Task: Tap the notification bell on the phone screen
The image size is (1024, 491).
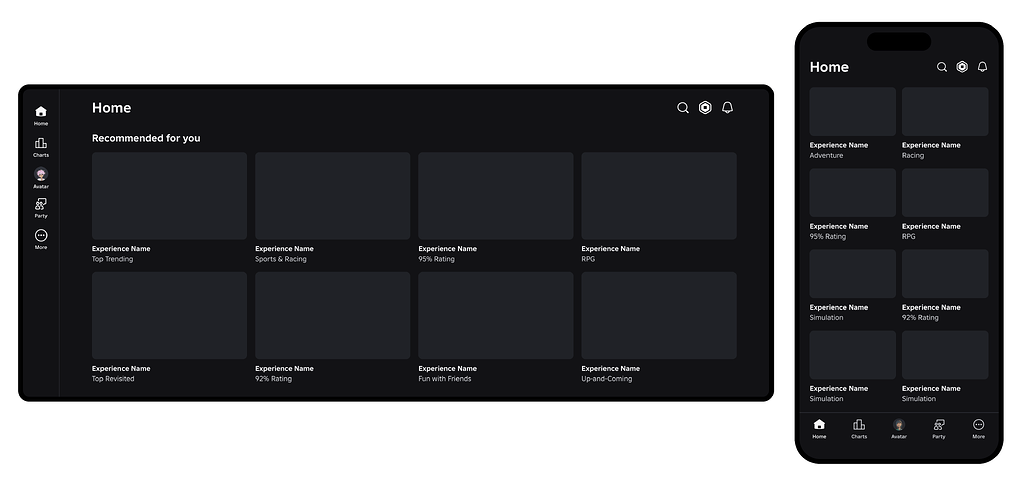Action: click(x=982, y=67)
